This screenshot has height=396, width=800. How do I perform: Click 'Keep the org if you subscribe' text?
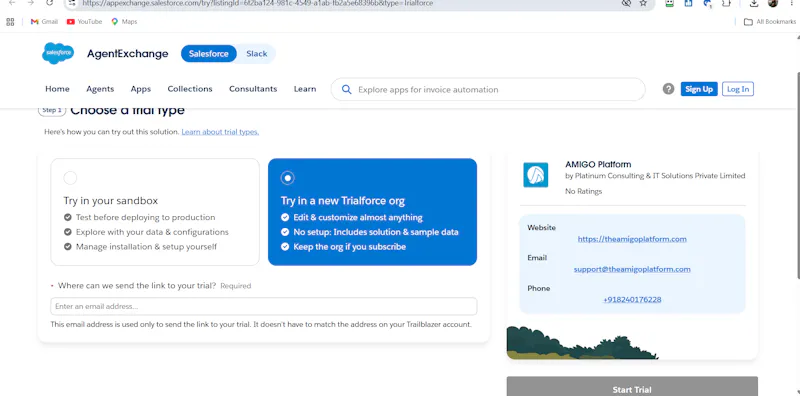click(x=349, y=247)
